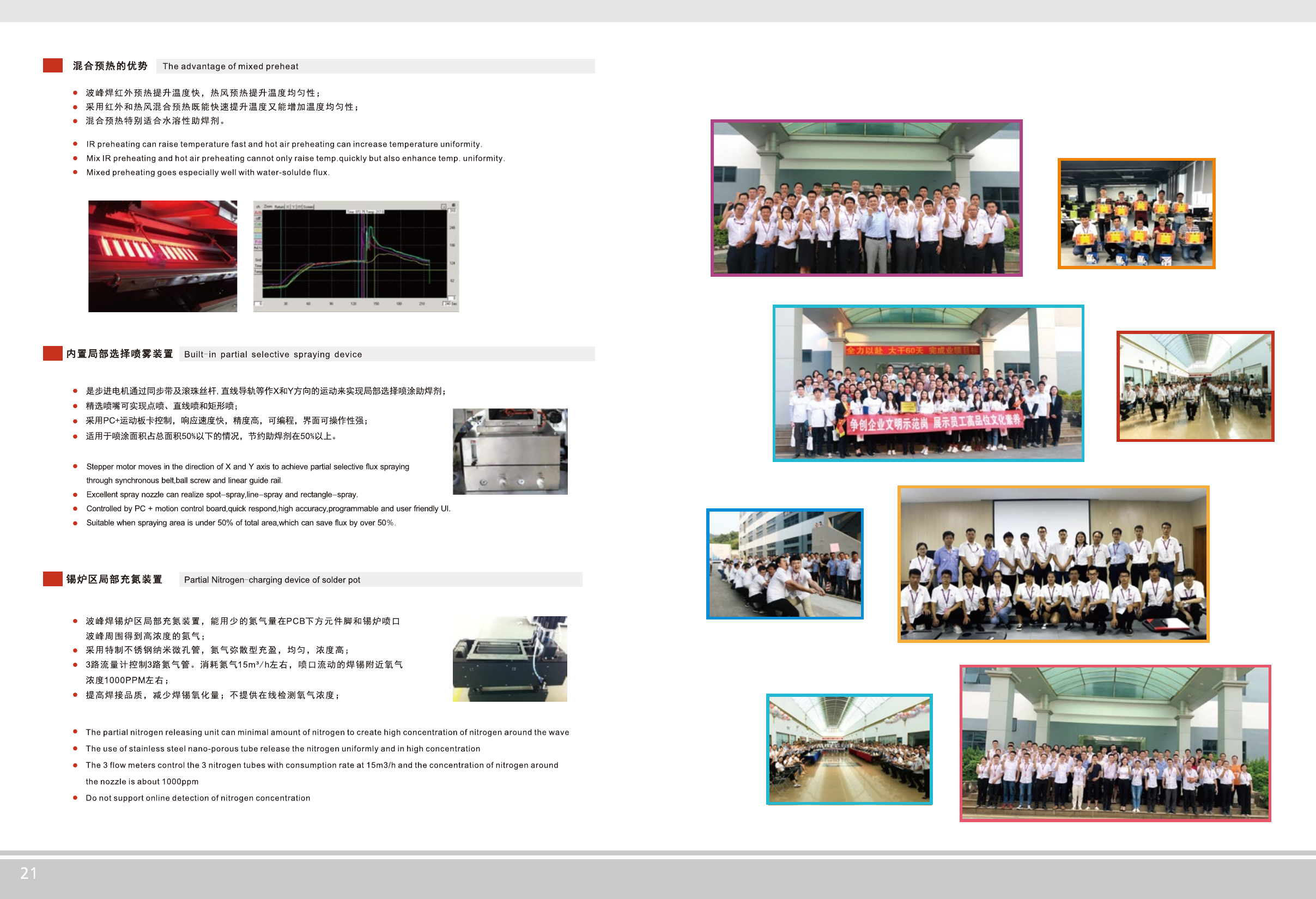Select the yellow-framed indoor team photo
Viewport: 1316px width, 899px height.
(1053, 564)
